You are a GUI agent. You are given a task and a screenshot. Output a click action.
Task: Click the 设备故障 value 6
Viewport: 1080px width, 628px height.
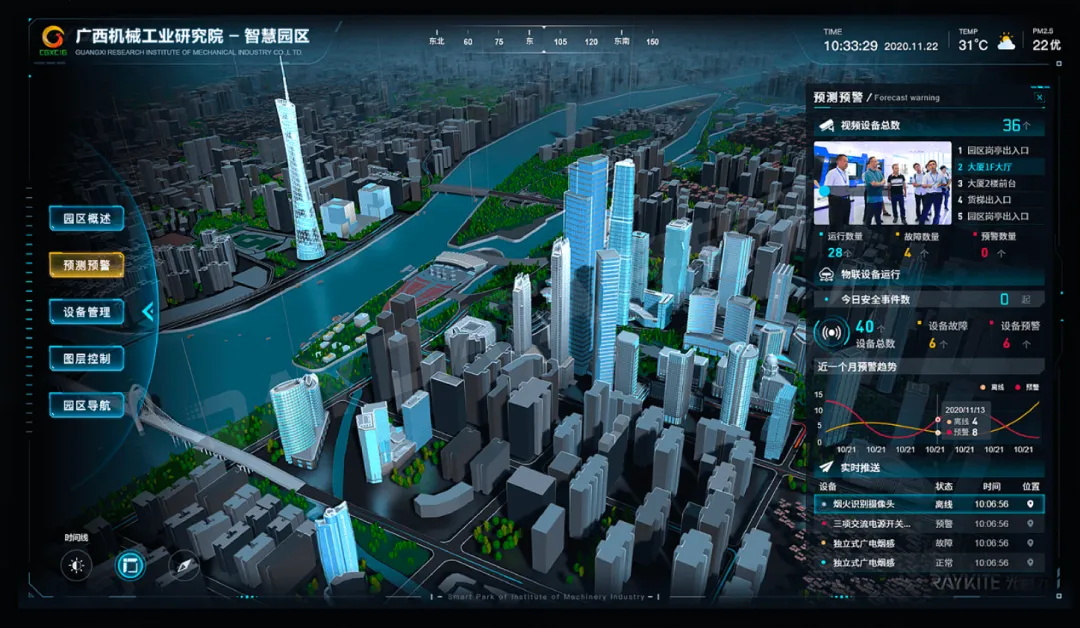pyautogui.click(x=932, y=344)
